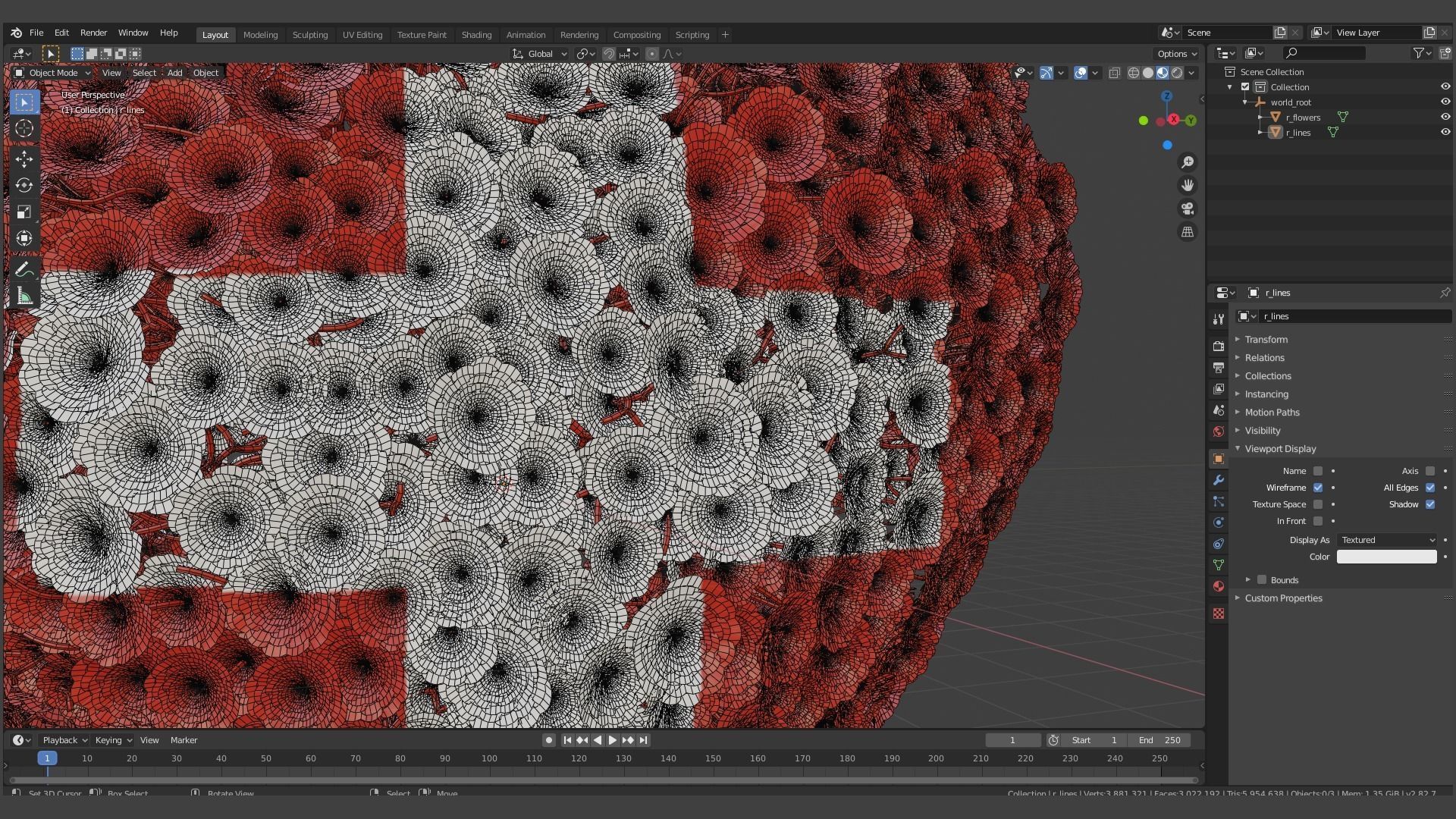
Task: Open the Material properties tab
Action: tap(1219, 586)
